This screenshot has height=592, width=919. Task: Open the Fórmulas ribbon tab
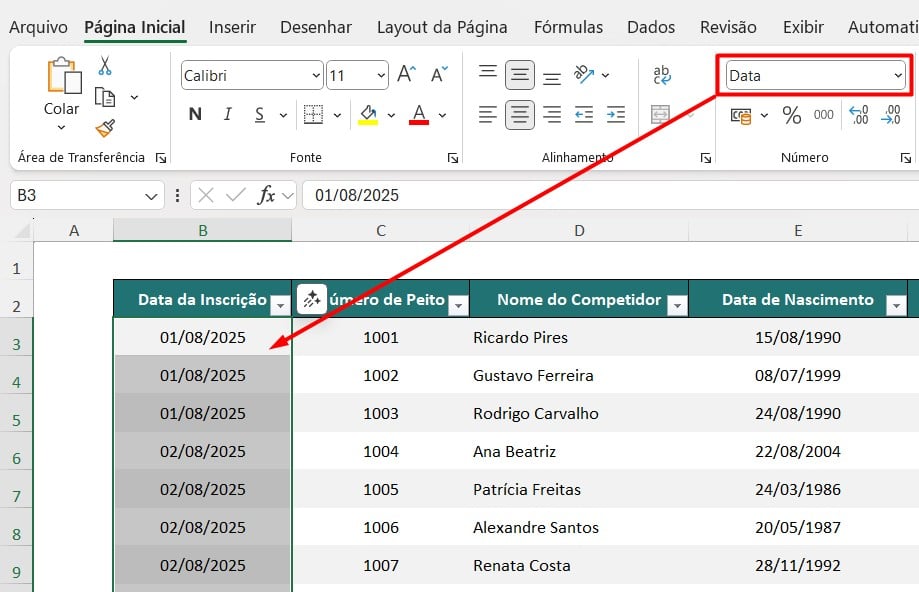pyautogui.click(x=568, y=27)
